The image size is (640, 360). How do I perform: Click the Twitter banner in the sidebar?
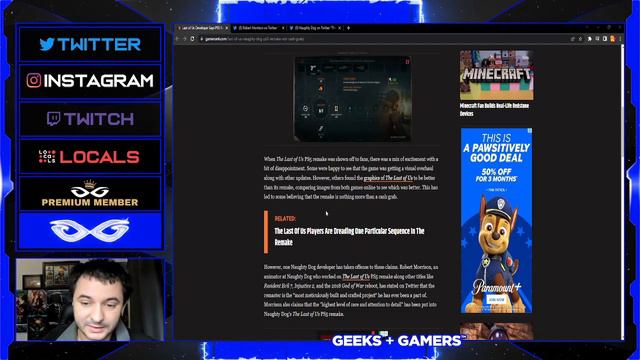point(90,44)
